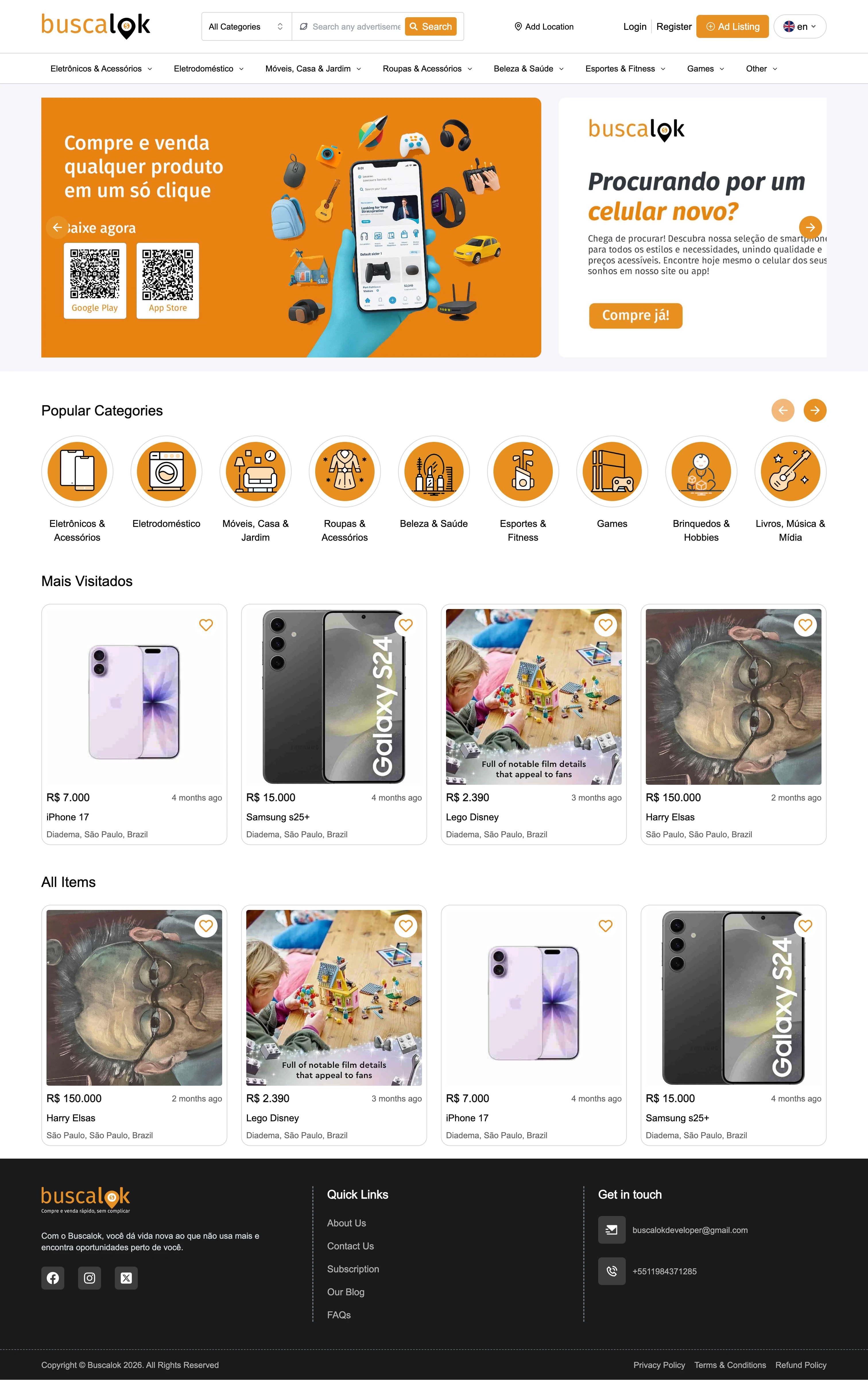Select the Games category console icon
The width and height of the screenshot is (868, 1380).
[612, 471]
